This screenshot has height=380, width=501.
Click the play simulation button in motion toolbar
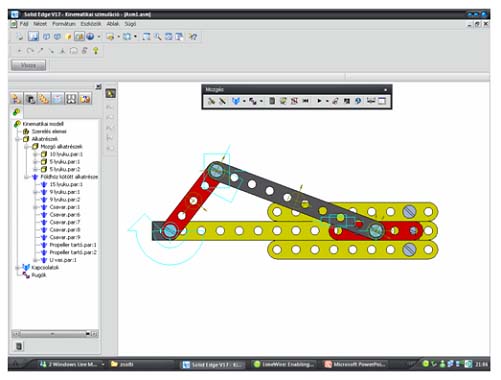click(319, 101)
